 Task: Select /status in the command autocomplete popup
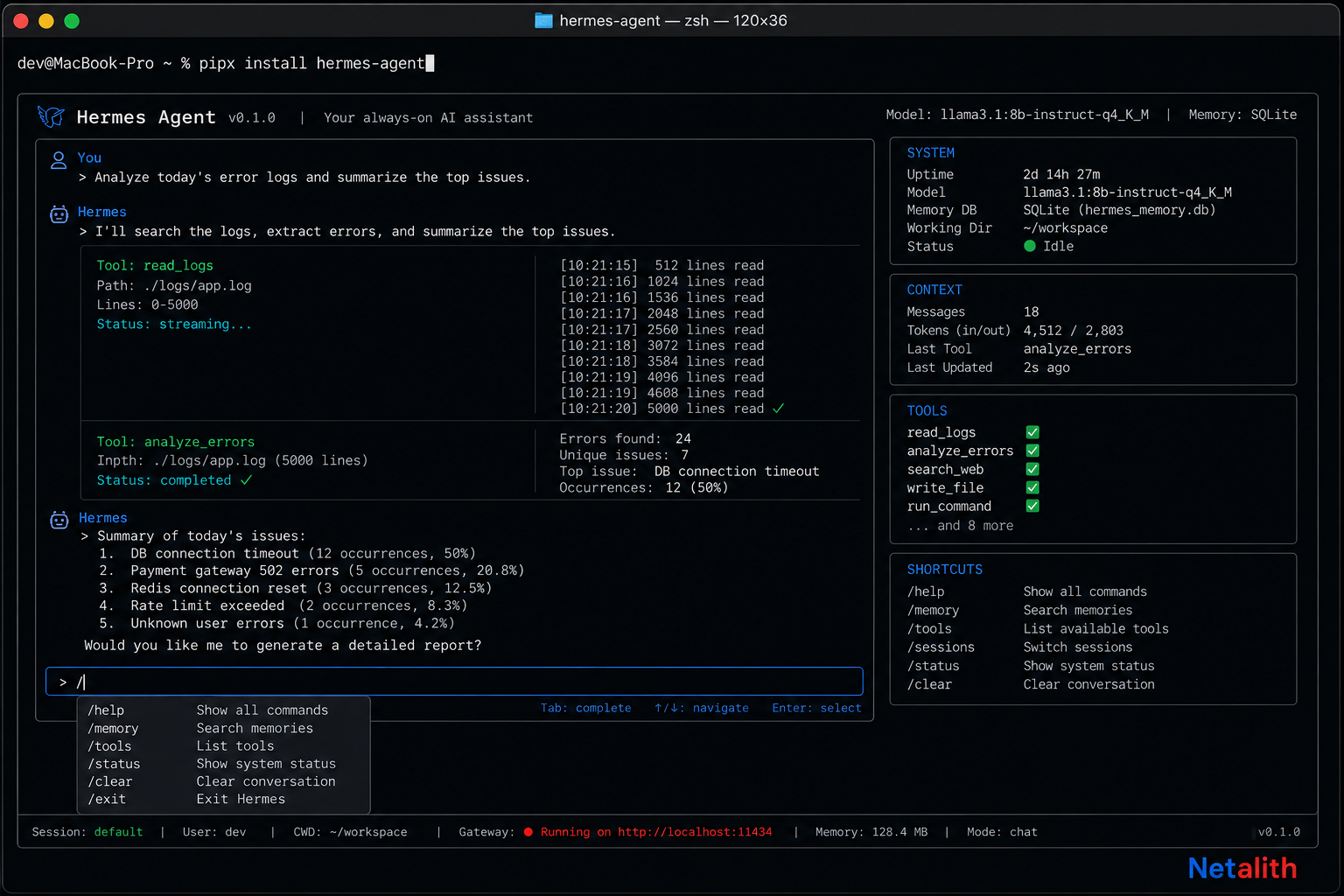click(x=223, y=764)
